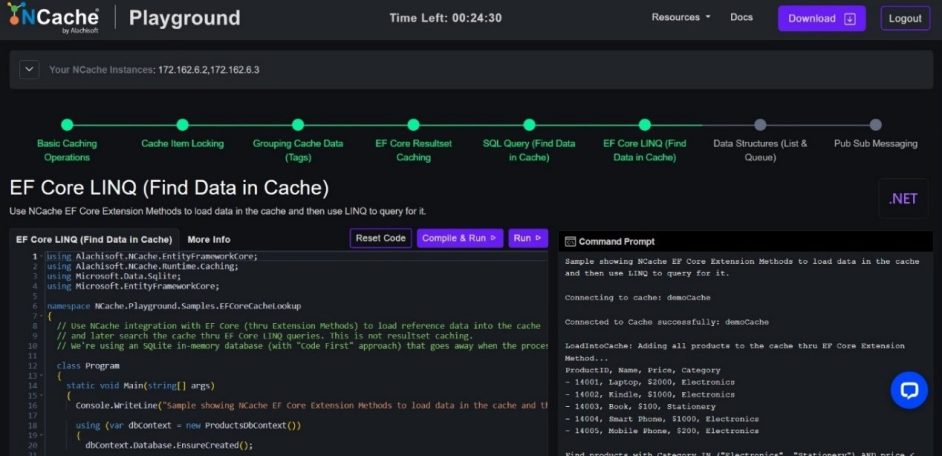942x456 pixels.
Task: Click the Run button
Action: (x=528, y=238)
